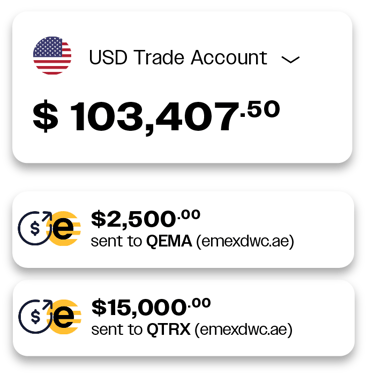375x388 pixels.
Task: Open the $15,000.00 transaction card
Action: coord(184,318)
